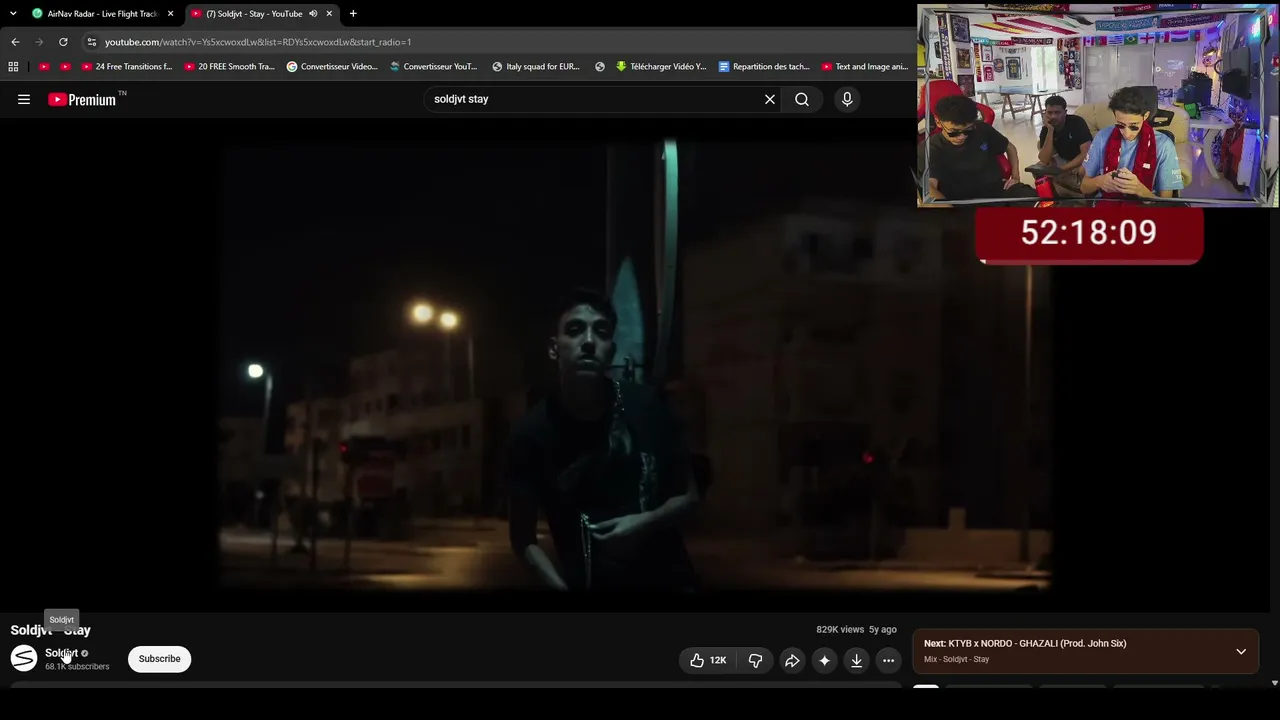The height and width of the screenshot is (720, 1280).
Task: Clear the search box with the X
Action: click(770, 99)
